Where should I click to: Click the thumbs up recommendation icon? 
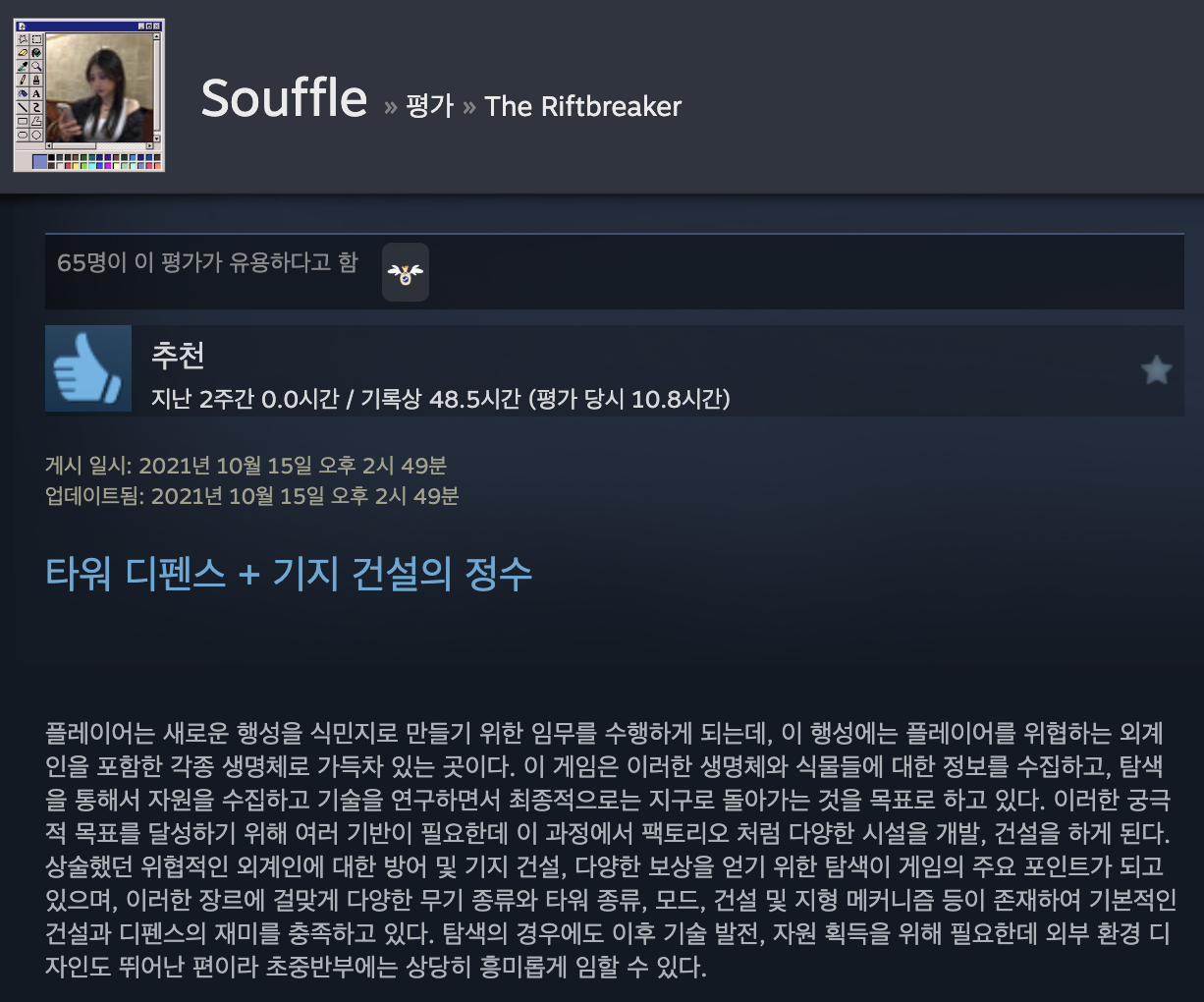[88, 368]
